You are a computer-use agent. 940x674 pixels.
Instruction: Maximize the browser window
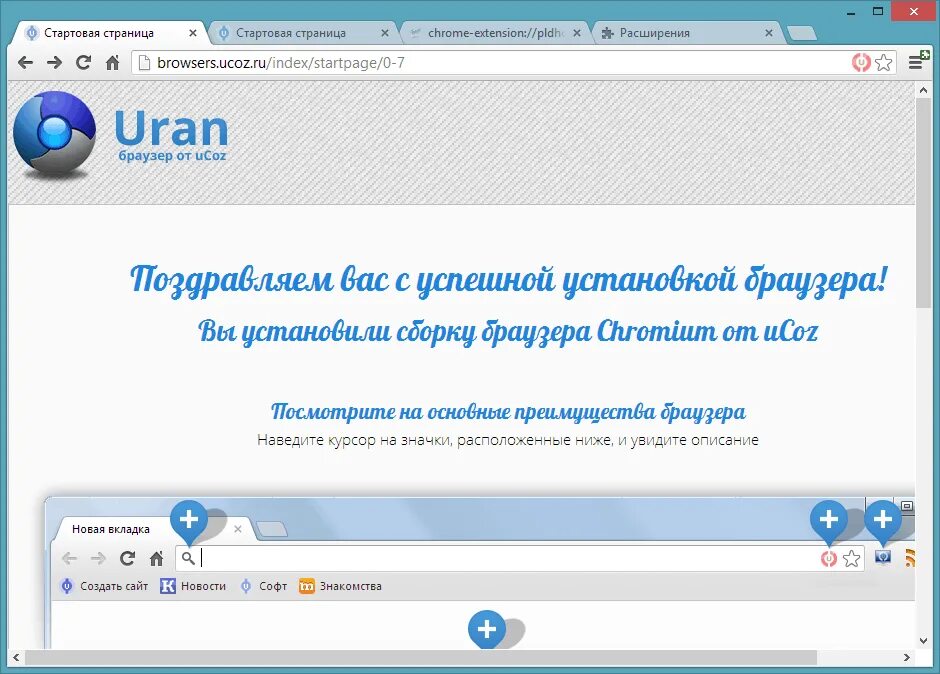(878, 11)
